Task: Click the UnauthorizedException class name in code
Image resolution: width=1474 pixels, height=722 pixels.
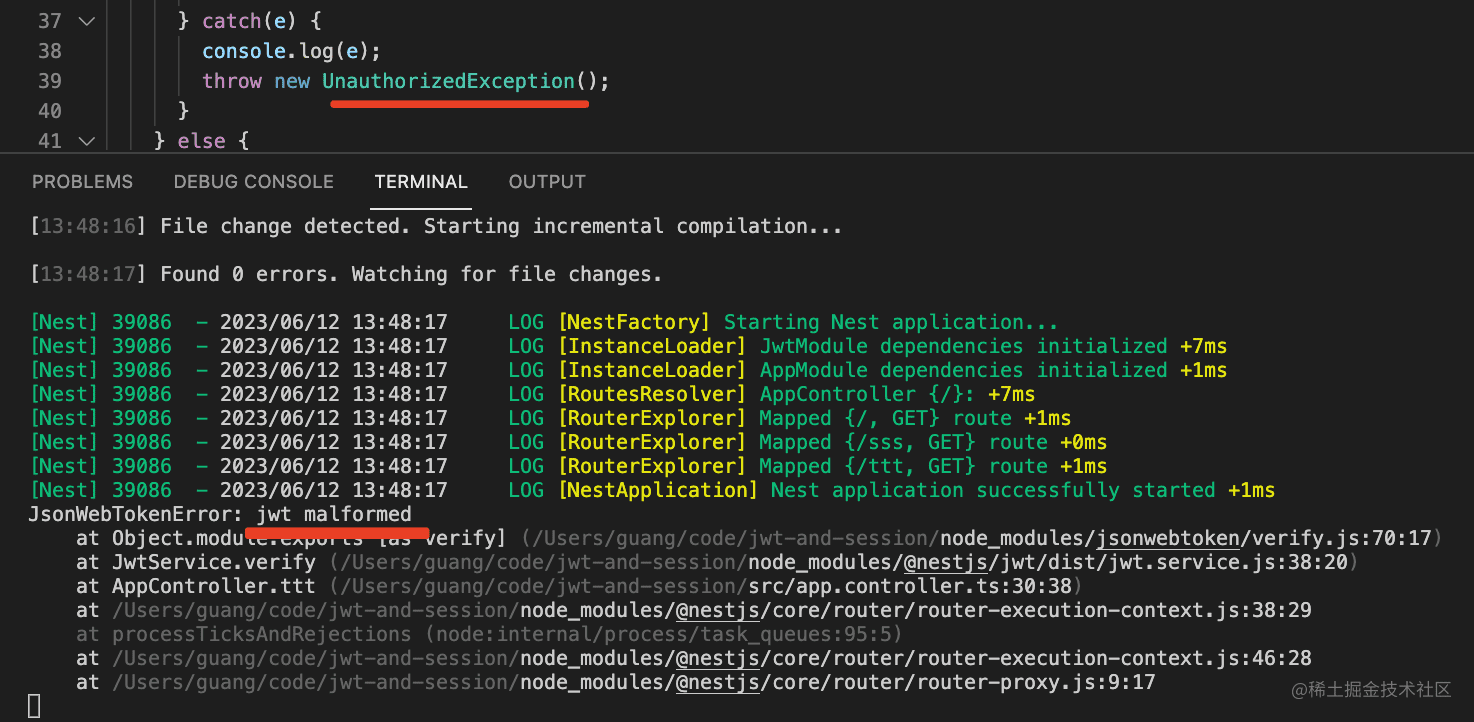Action: [448, 81]
